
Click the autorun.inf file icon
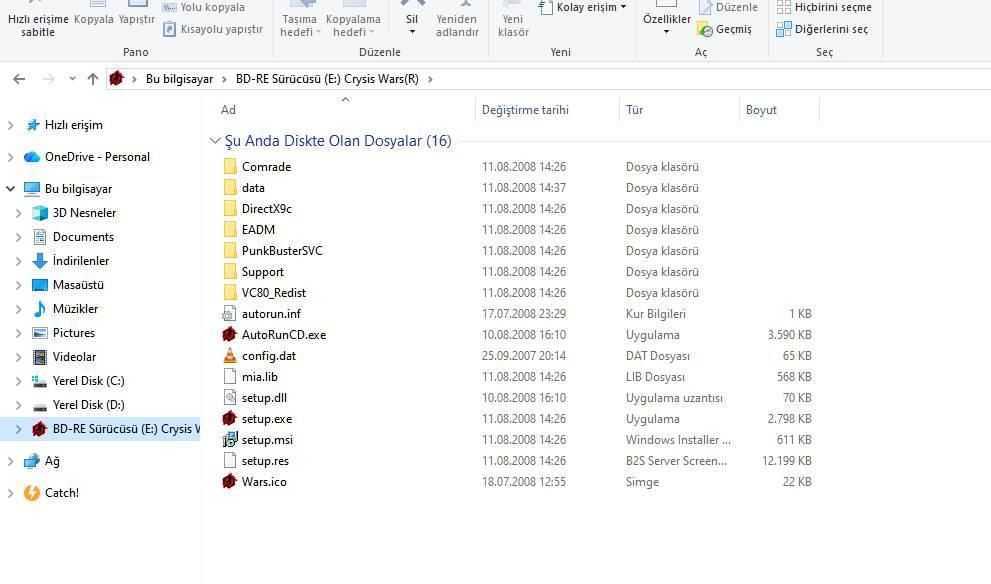coord(229,313)
